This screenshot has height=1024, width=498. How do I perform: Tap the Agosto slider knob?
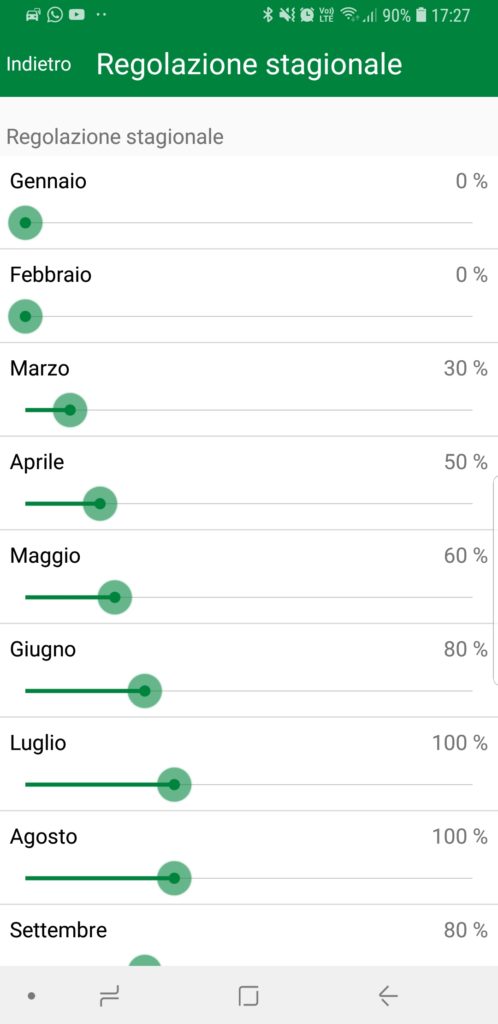174,878
